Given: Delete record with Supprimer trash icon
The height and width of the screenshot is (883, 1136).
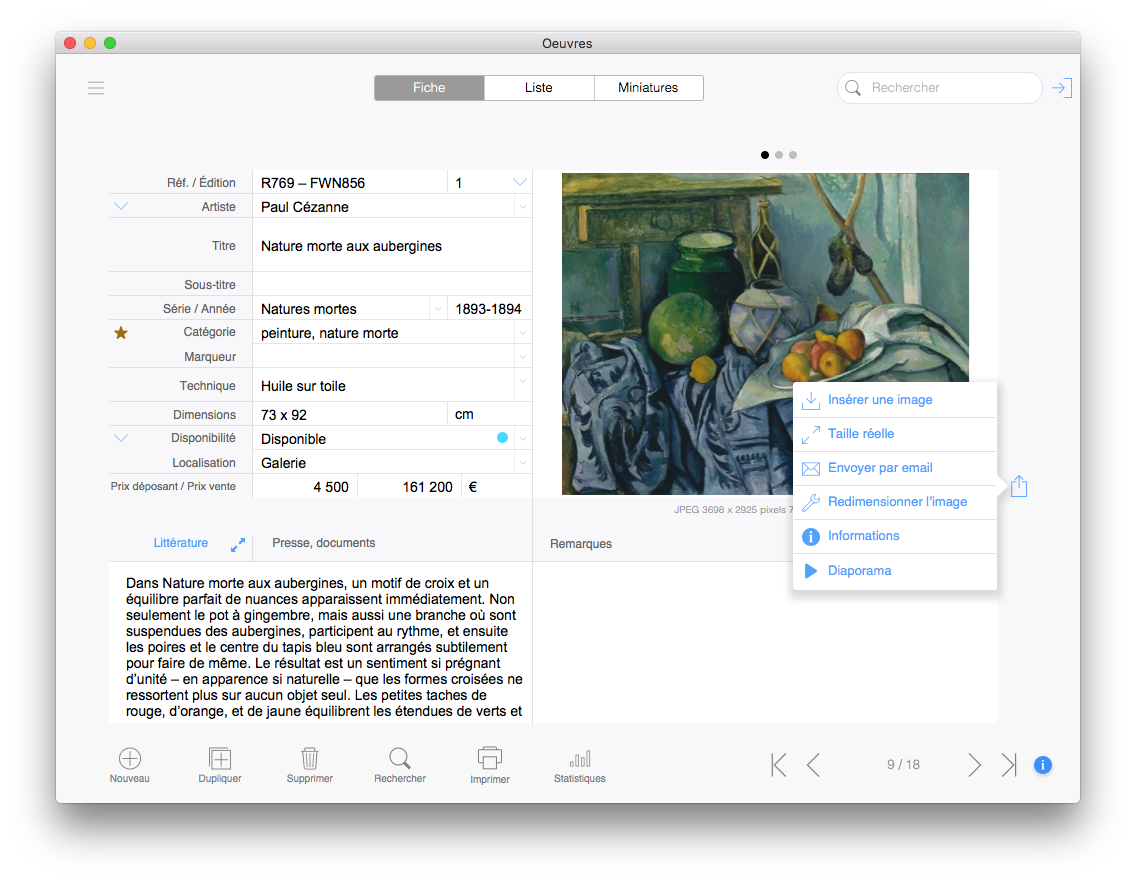Looking at the screenshot, I should pyautogui.click(x=310, y=759).
